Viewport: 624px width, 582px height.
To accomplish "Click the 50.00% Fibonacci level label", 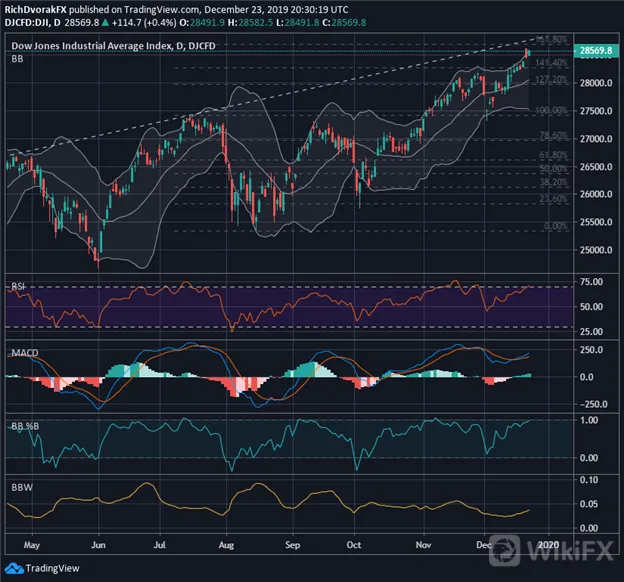I will point(554,169).
